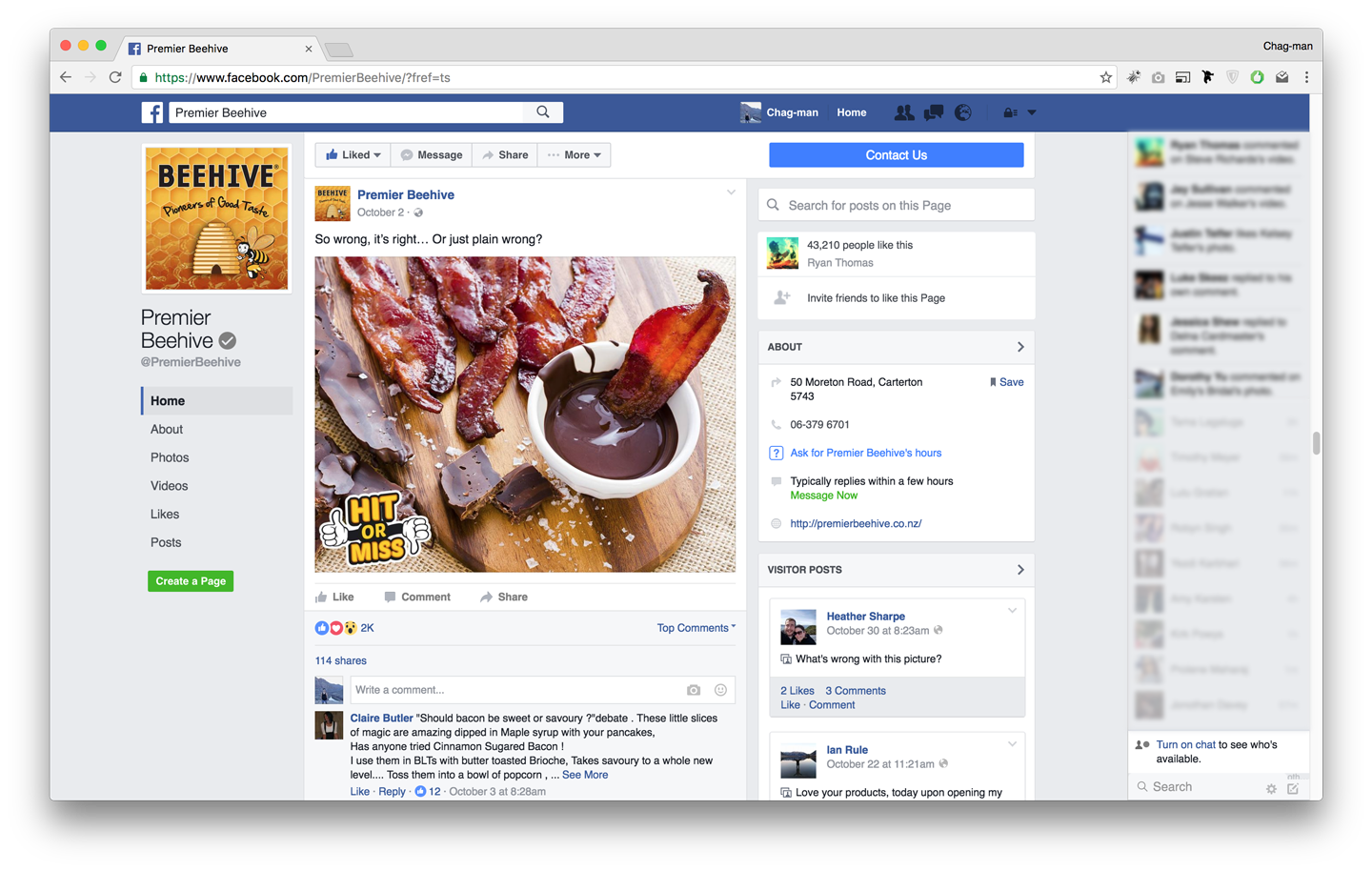
Task: Open the More dropdown
Action: tap(575, 154)
